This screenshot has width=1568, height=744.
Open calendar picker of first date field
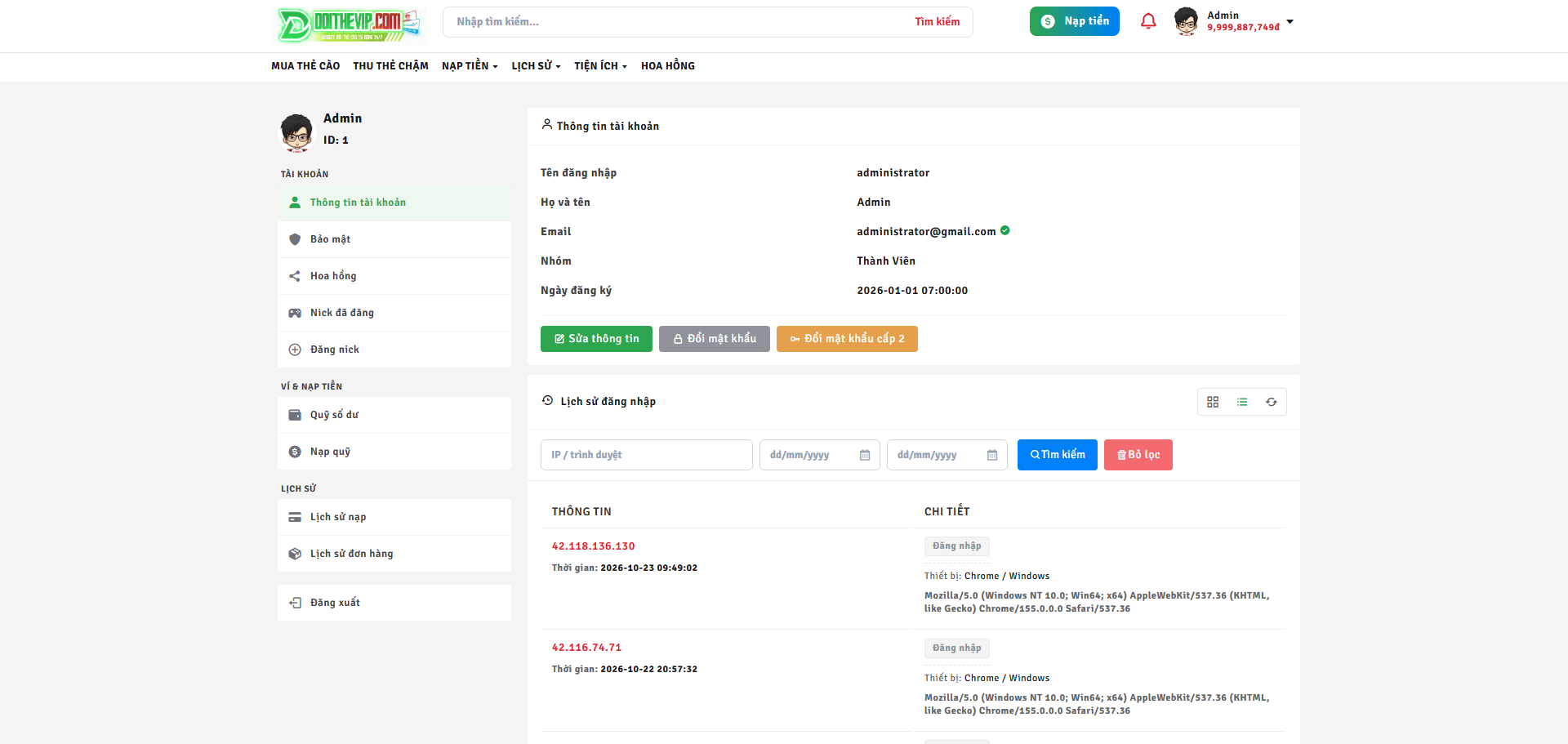coord(865,455)
